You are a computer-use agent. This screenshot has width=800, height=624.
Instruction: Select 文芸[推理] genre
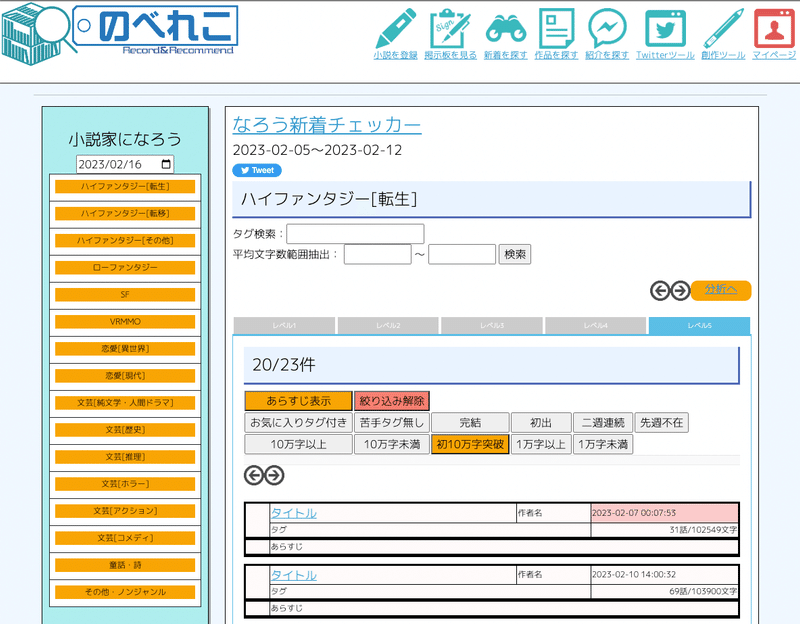pos(125,457)
